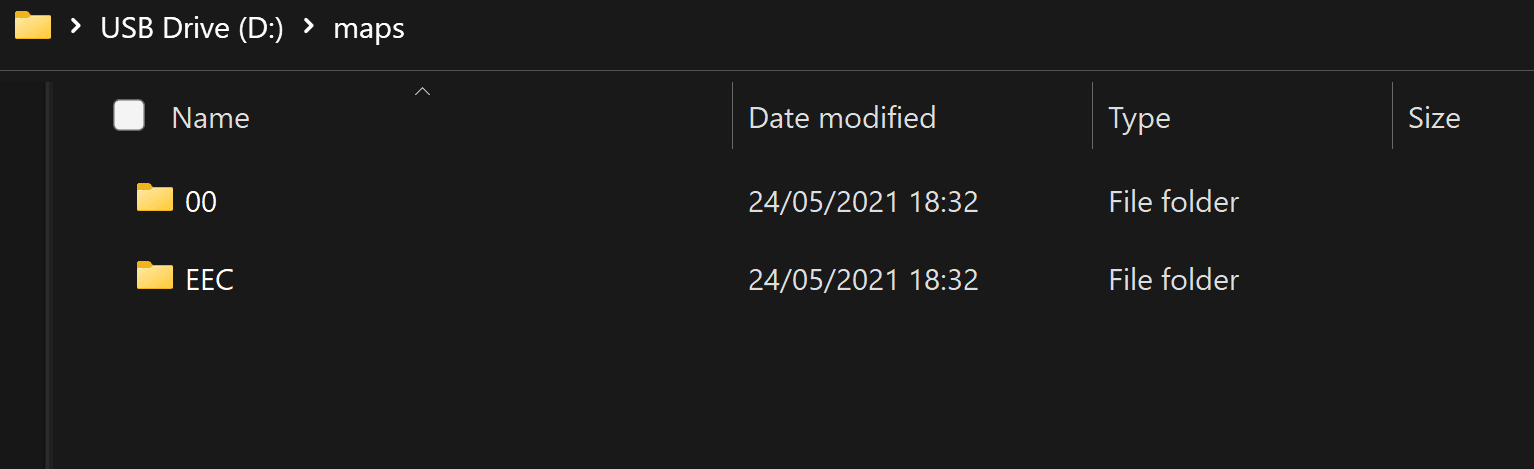
Task: Expand the chevron before maps in the breadcrumb
Action: tap(309, 28)
